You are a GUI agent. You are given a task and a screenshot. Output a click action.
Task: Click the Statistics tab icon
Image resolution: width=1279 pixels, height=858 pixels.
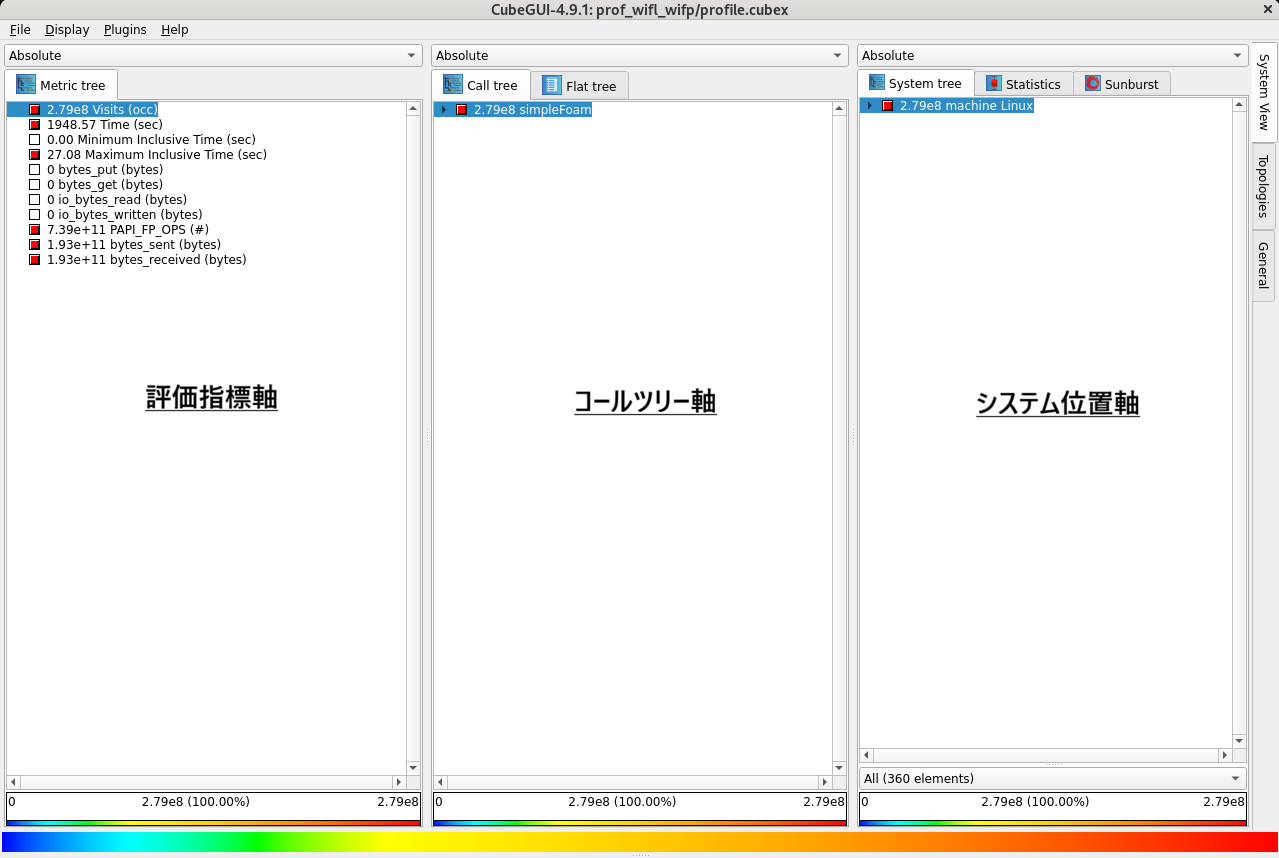click(993, 84)
